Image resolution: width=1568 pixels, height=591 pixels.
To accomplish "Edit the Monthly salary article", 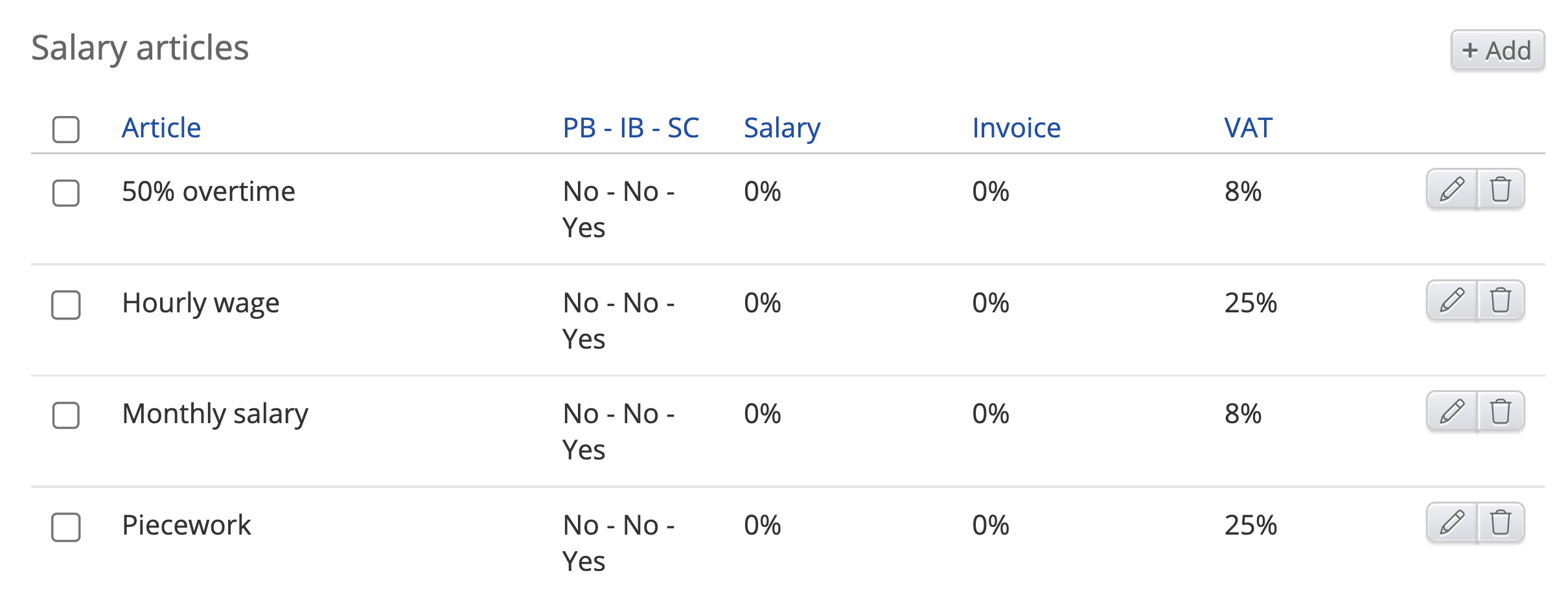I will [x=1452, y=412].
